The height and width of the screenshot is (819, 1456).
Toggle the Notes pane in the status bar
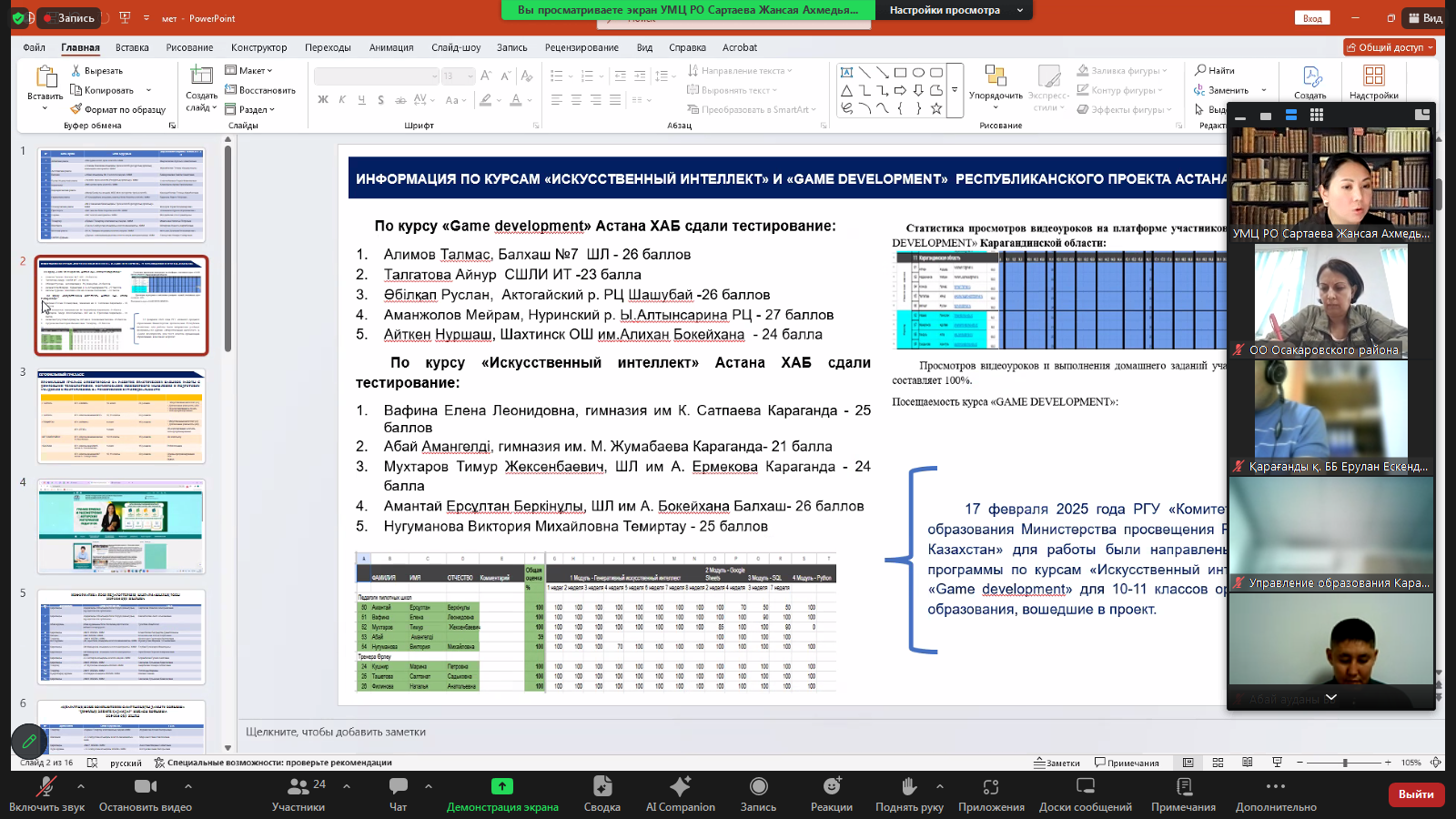(x=1057, y=763)
